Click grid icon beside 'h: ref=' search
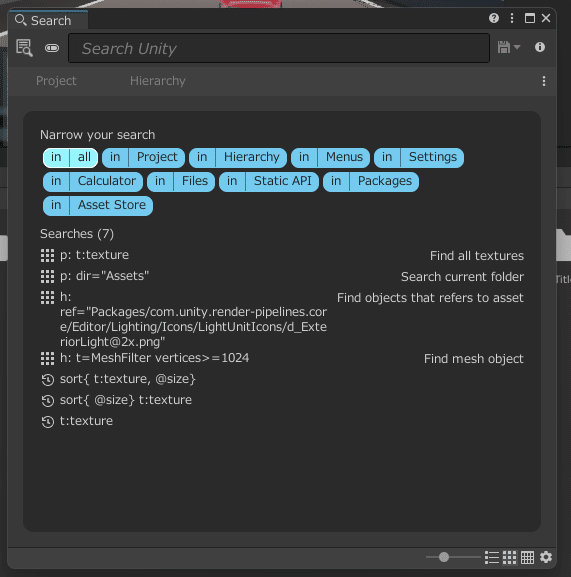 point(47,297)
